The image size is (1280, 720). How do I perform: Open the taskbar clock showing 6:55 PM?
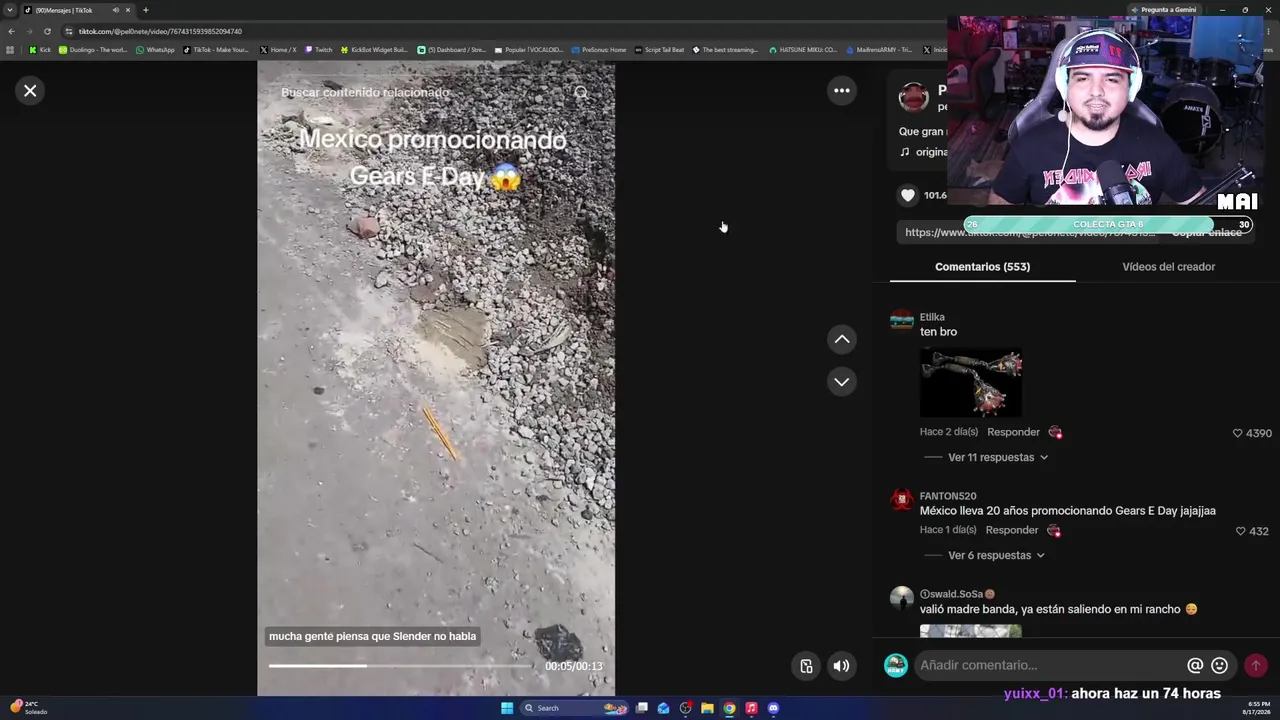coord(1255,708)
